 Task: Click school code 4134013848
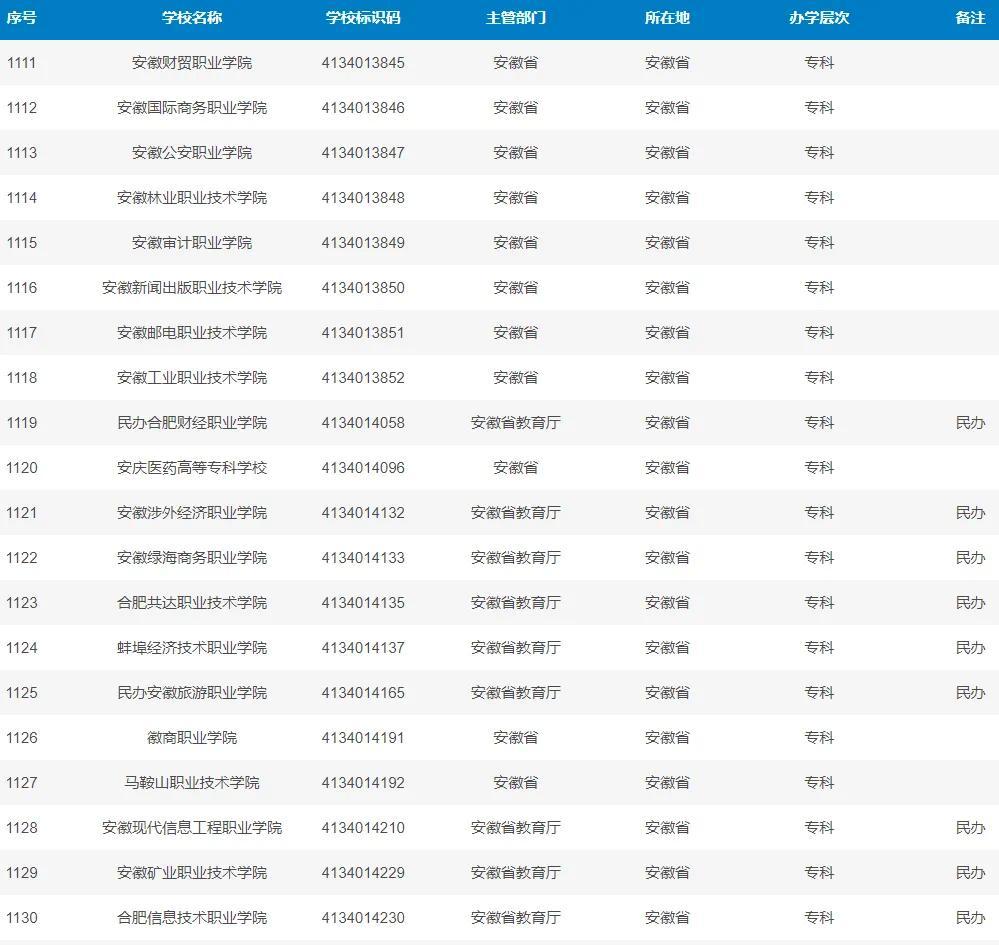(363, 198)
